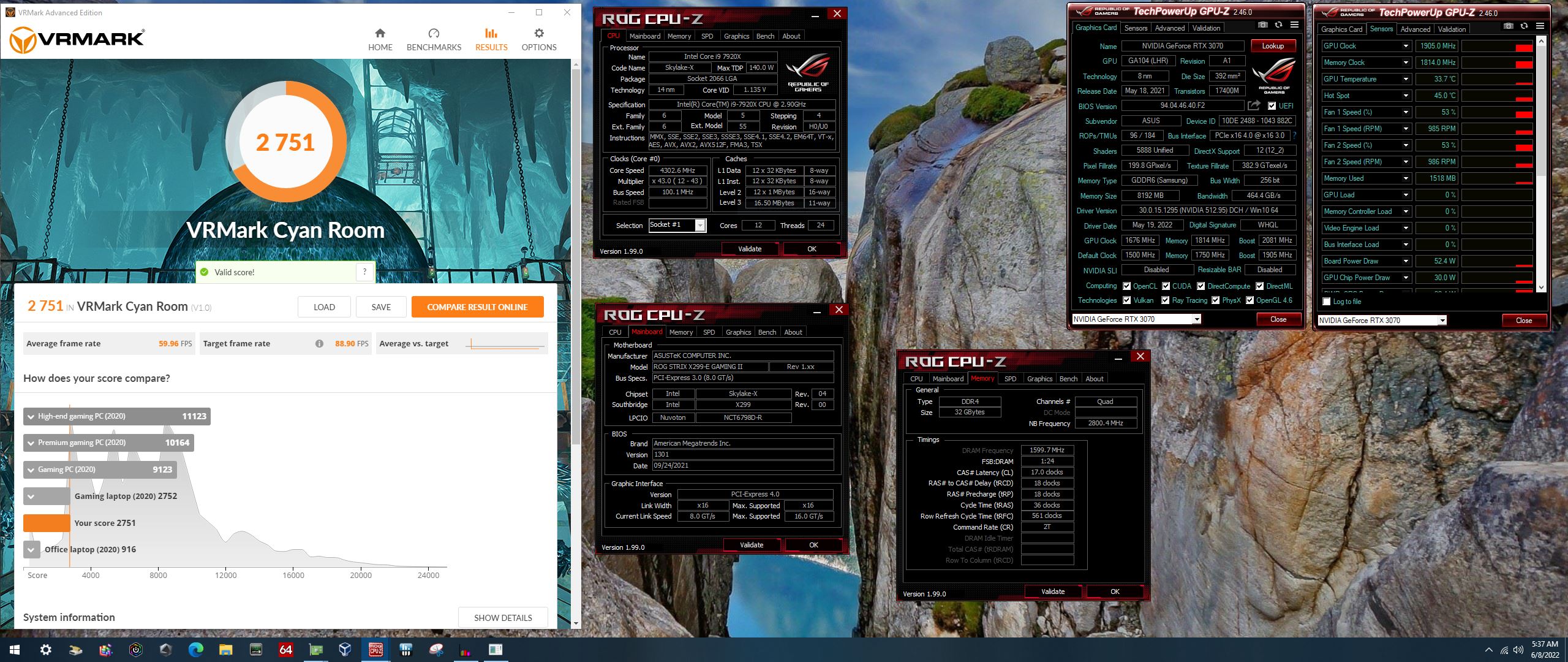Toggle CUDA computing checkbox

pyautogui.click(x=1166, y=286)
